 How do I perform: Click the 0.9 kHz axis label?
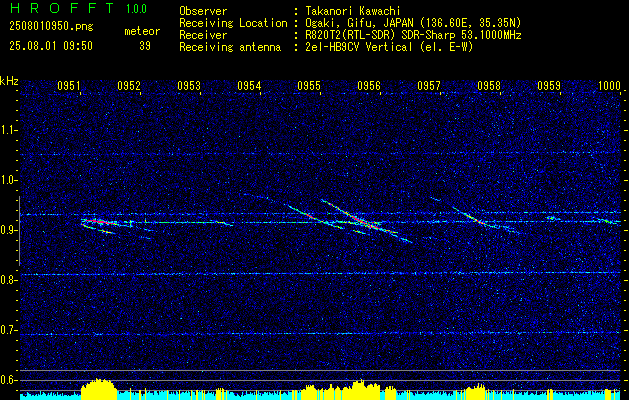click(9, 230)
